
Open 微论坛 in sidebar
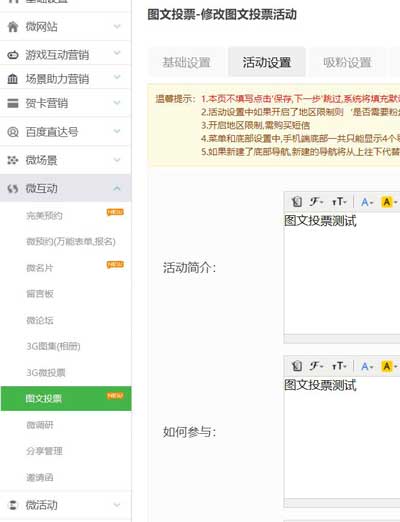click(x=40, y=320)
